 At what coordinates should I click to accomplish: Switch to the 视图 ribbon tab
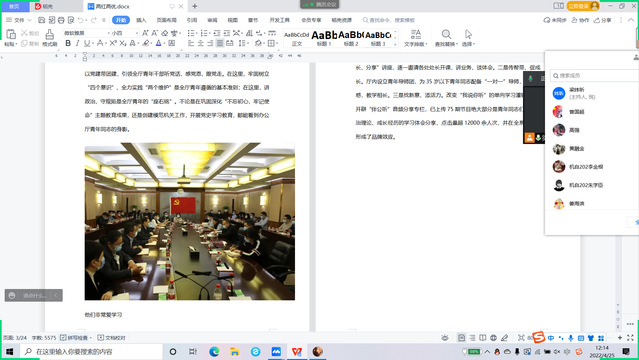(x=233, y=20)
